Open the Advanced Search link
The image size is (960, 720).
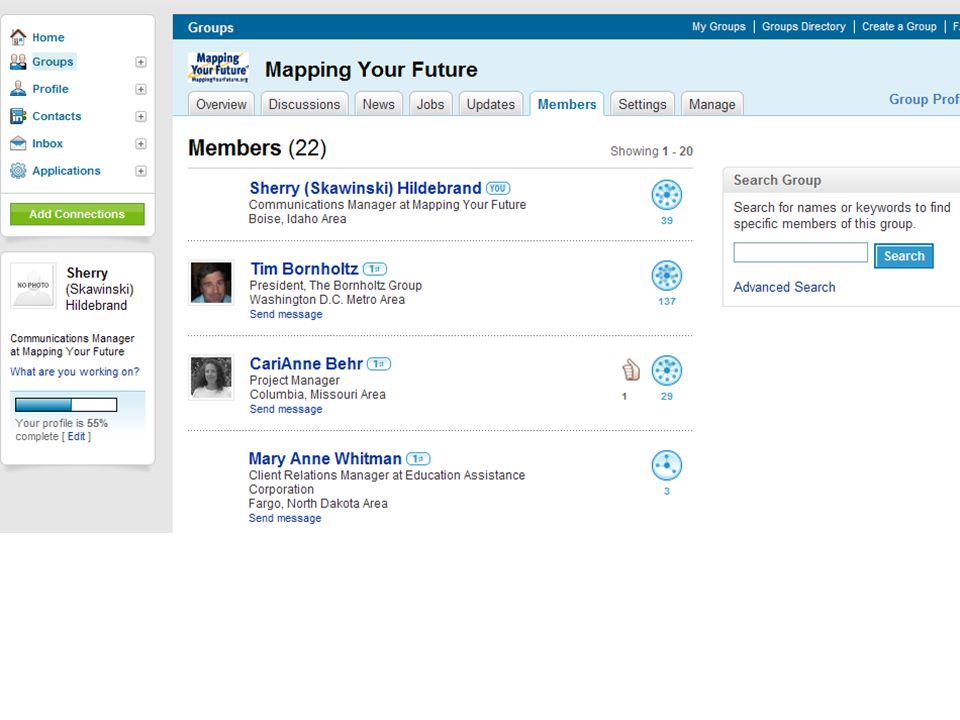pos(784,287)
